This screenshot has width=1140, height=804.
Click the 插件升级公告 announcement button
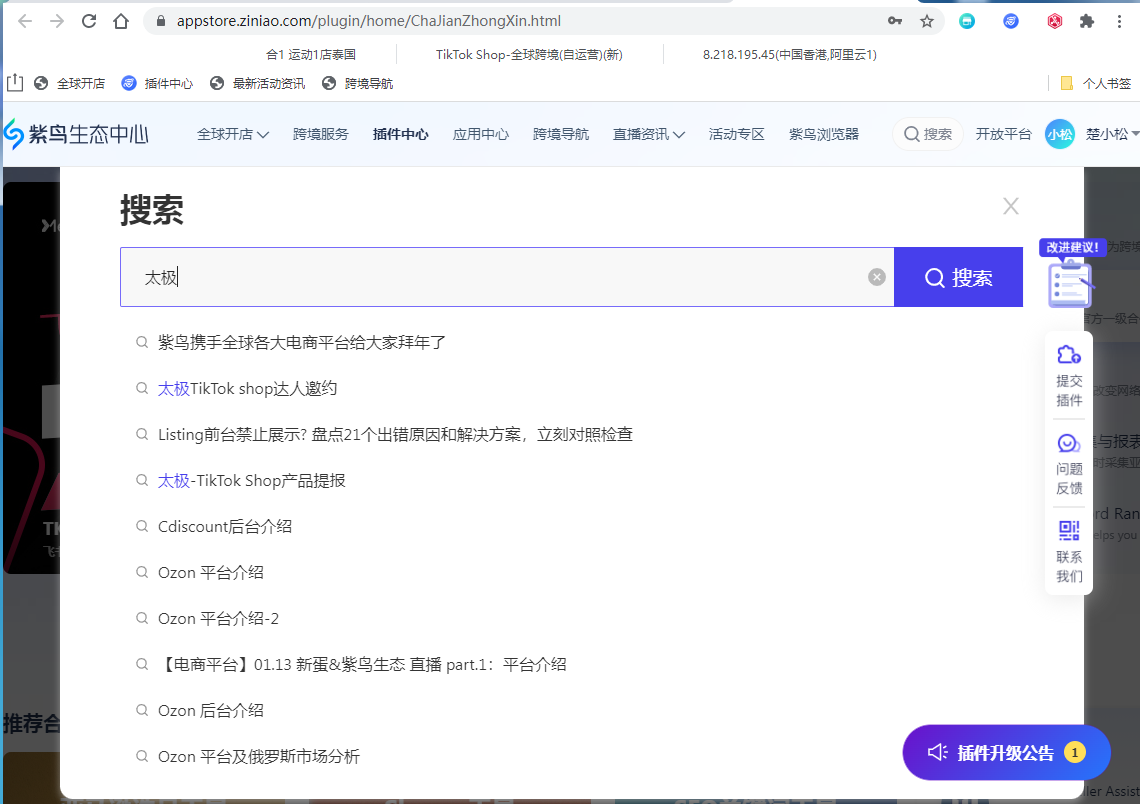(1005, 753)
